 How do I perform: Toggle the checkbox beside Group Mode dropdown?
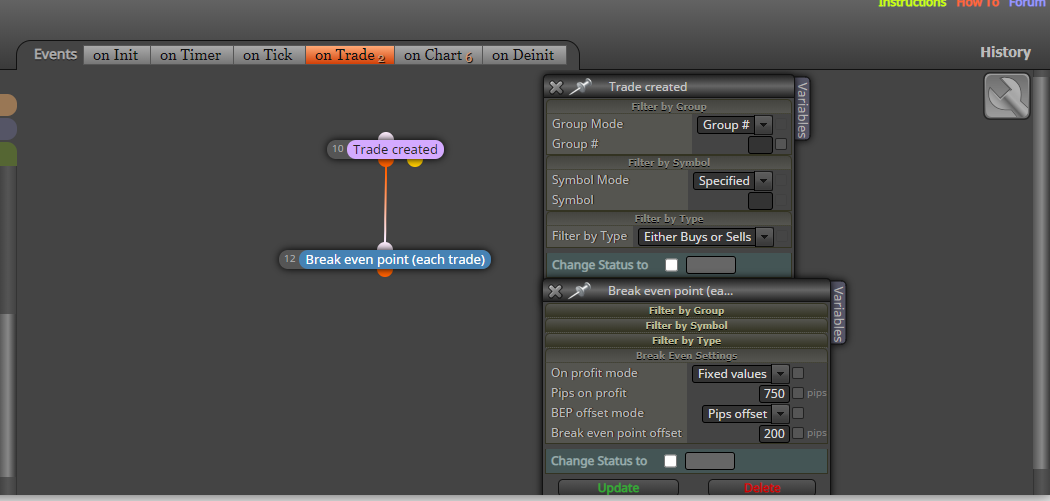click(x=781, y=124)
